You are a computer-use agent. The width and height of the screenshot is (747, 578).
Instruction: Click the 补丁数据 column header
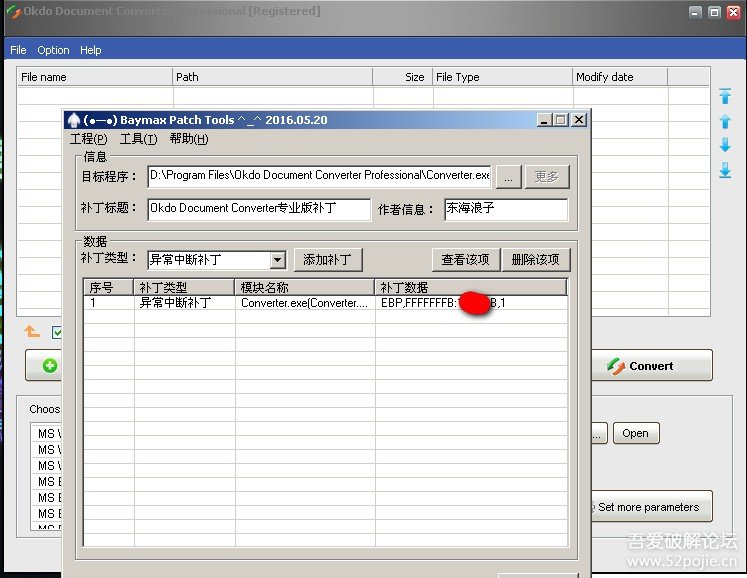pos(471,287)
